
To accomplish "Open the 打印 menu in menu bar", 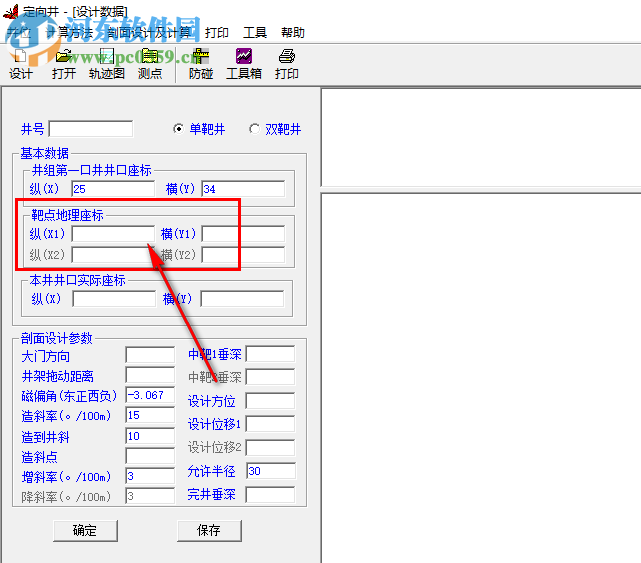I will [217, 33].
